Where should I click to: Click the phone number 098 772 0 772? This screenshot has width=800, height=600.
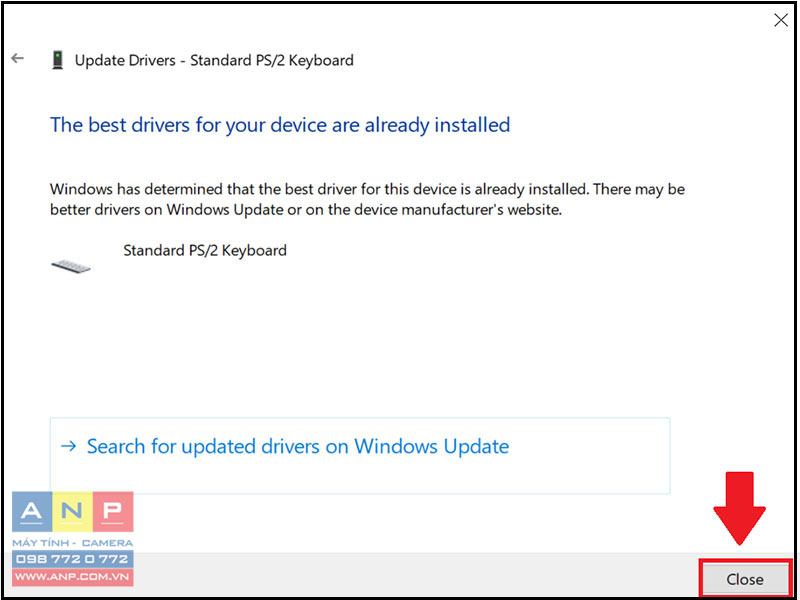click(72, 559)
